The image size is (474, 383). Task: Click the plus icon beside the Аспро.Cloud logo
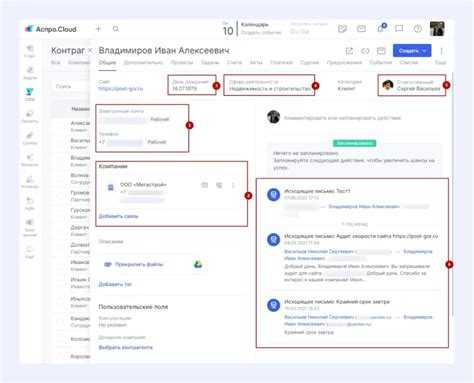point(98,29)
